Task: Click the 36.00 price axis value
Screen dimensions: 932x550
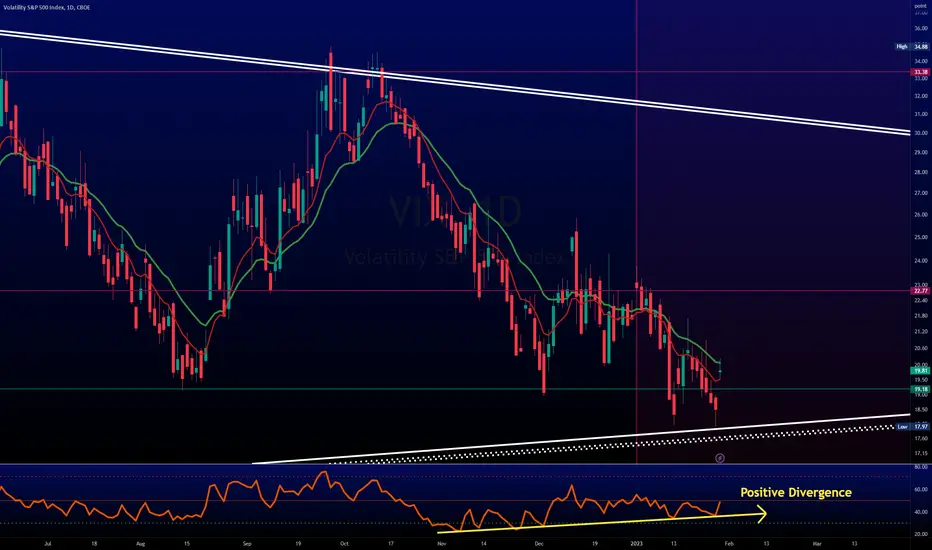Action: coord(921,28)
